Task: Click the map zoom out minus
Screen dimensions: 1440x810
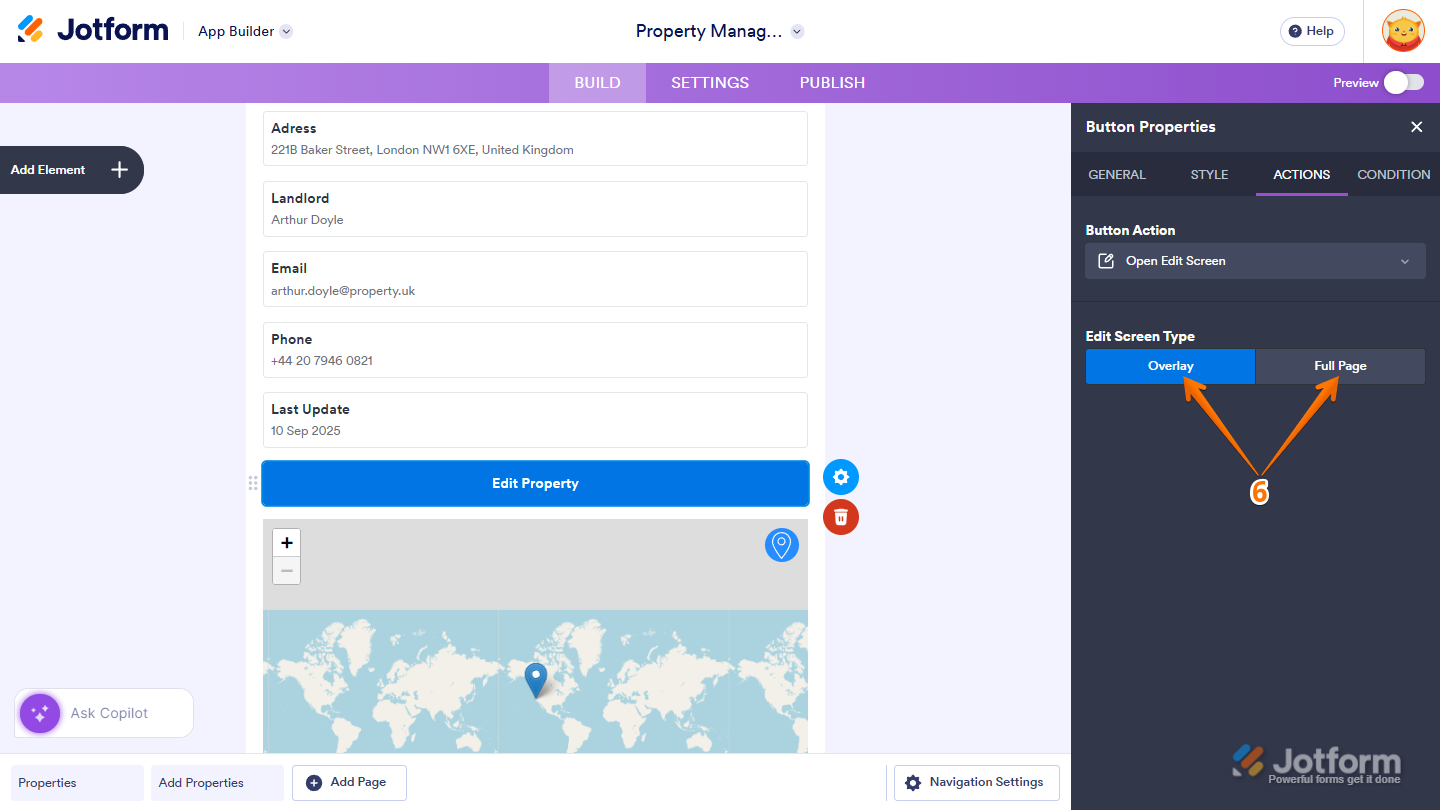Action: 287,570
